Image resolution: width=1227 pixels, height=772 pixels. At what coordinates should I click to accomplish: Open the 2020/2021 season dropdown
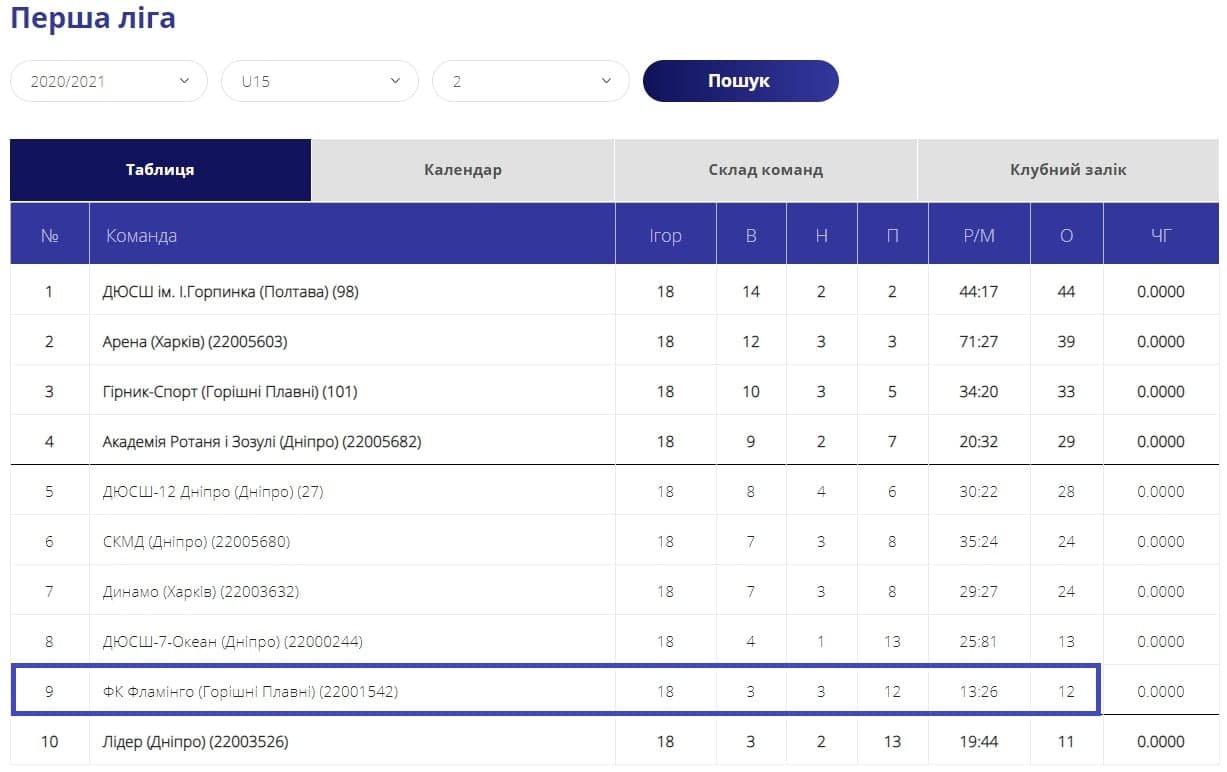tap(109, 81)
